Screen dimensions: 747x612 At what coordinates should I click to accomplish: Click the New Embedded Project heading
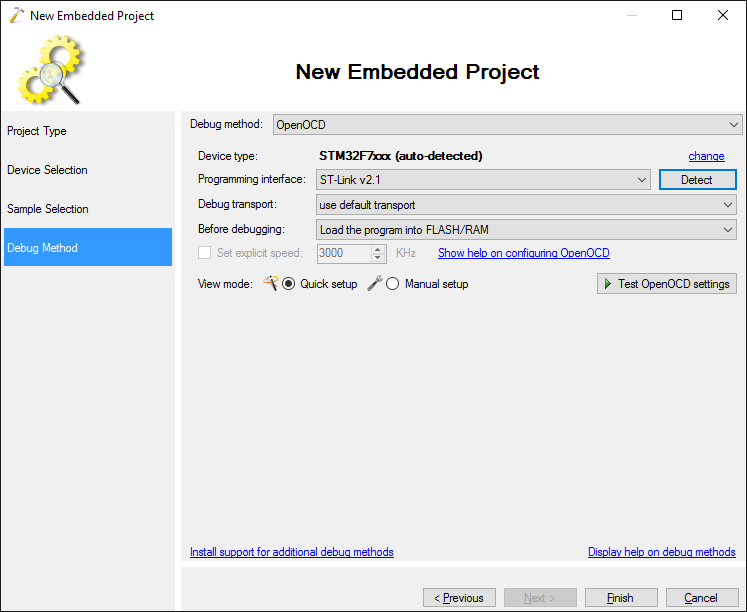click(x=417, y=72)
